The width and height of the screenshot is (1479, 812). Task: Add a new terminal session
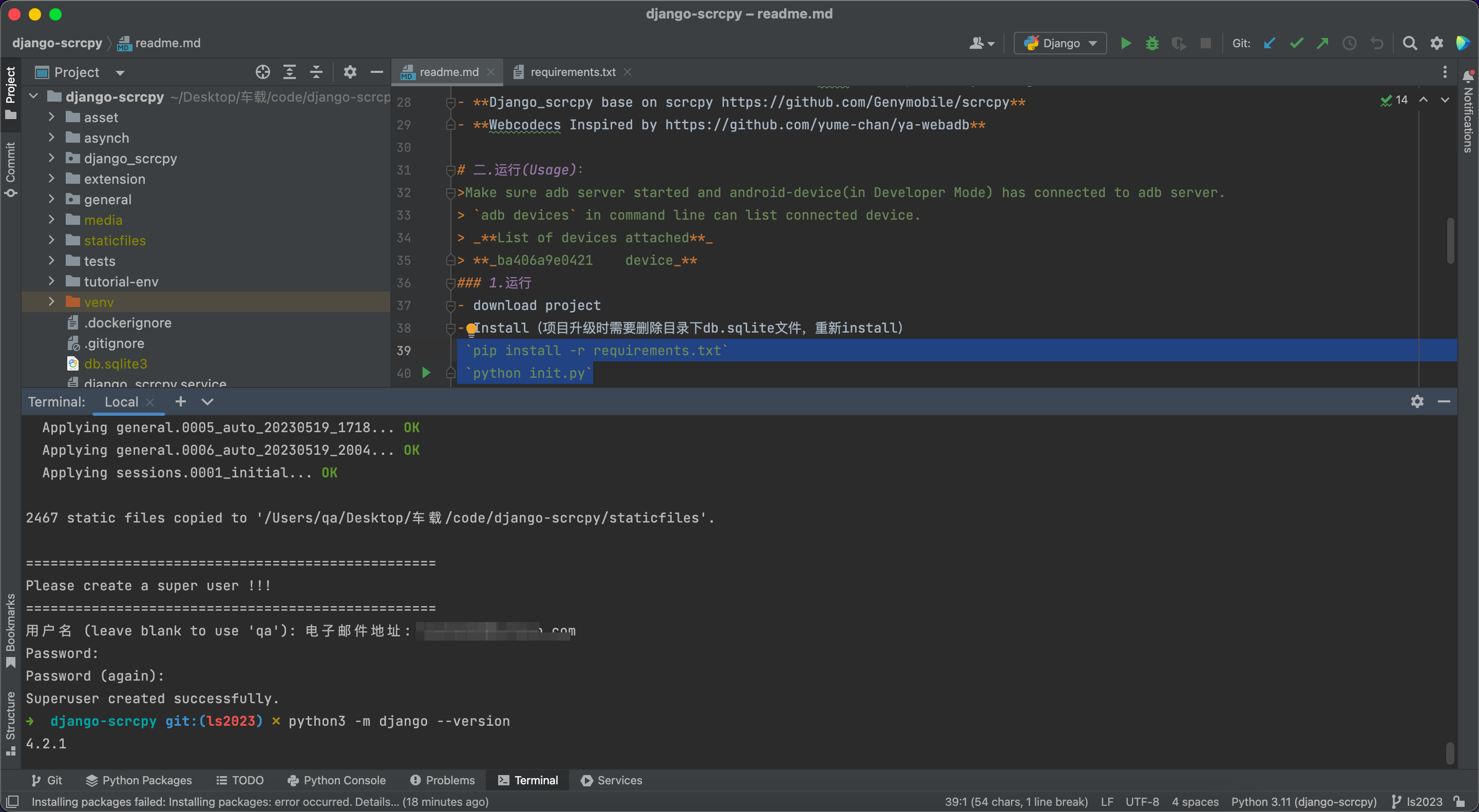[180, 402]
